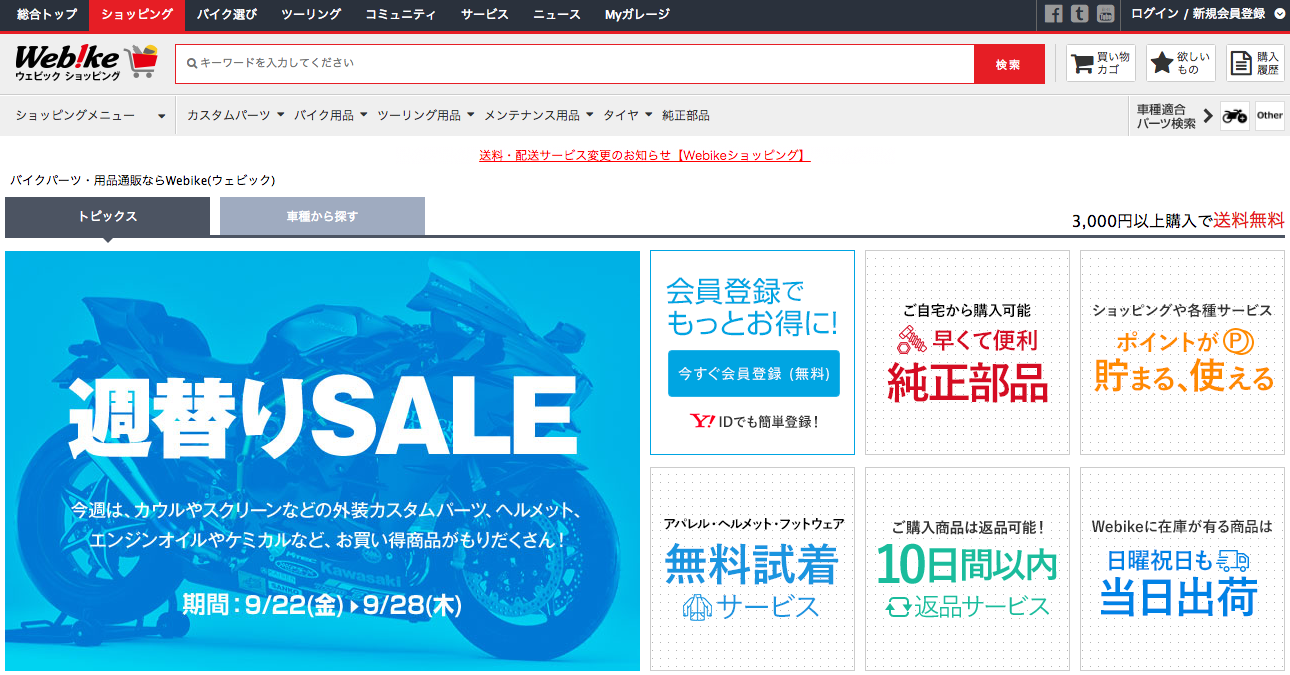Open the カスタムパーツ dropdown menu
The image size is (1290, 675).
[236, 116]
